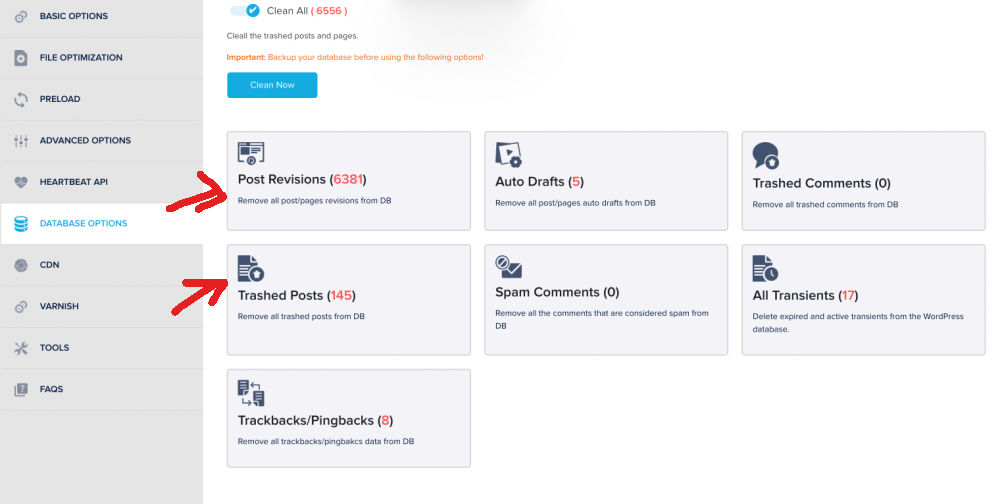Click the Database Options stack icon
Viewport: 1000px width, 504px height.
click(x=21, y=224)
